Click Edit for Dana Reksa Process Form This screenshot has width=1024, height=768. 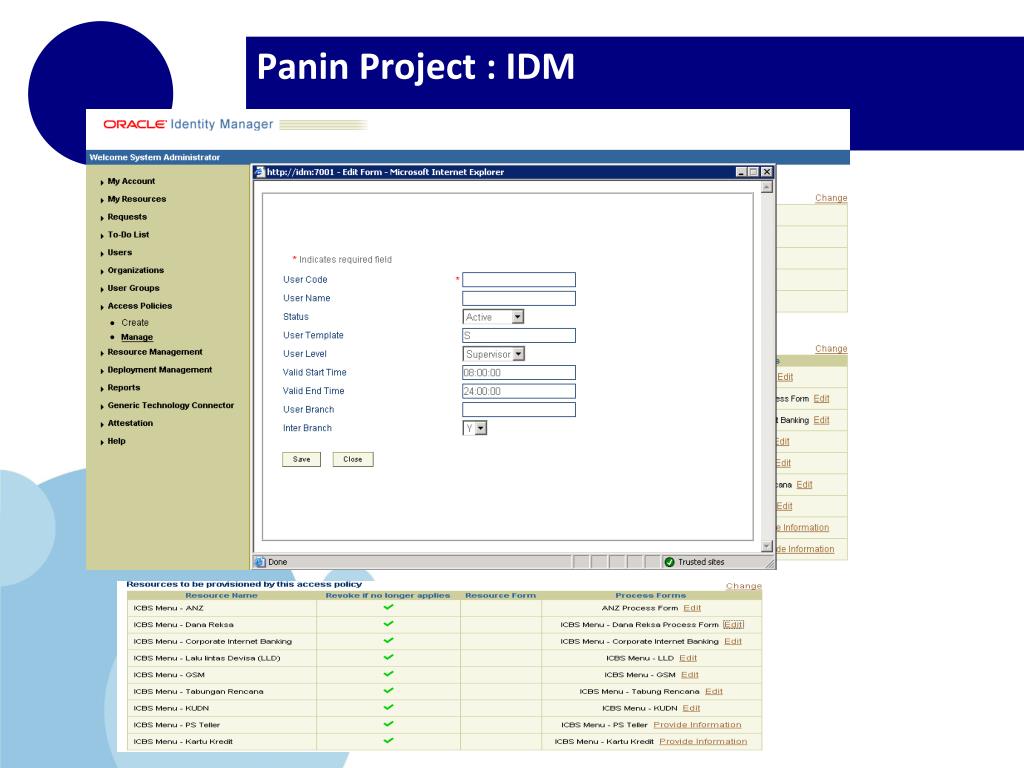click(733, 625)
